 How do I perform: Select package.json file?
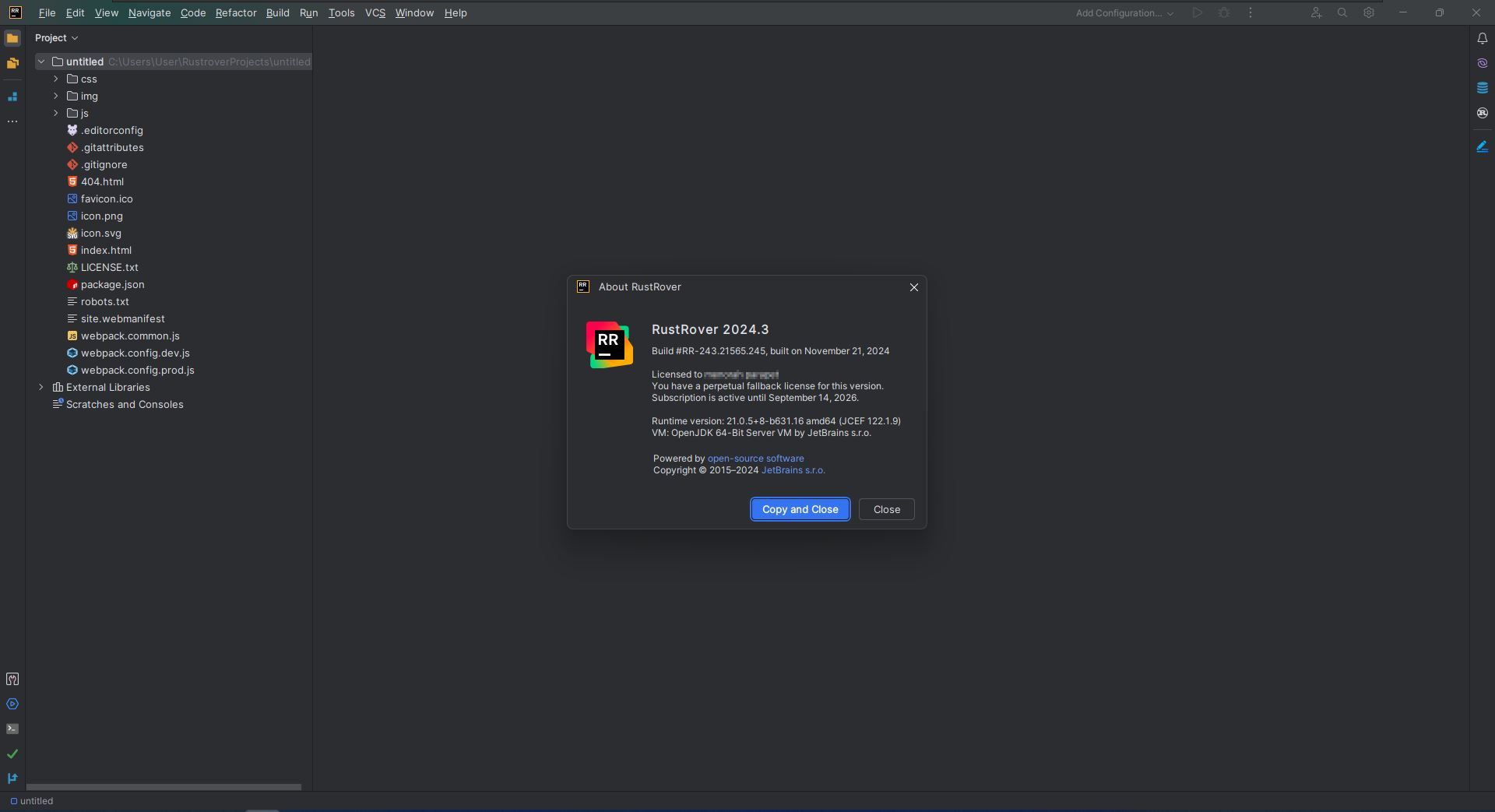(x=113, y=284)
